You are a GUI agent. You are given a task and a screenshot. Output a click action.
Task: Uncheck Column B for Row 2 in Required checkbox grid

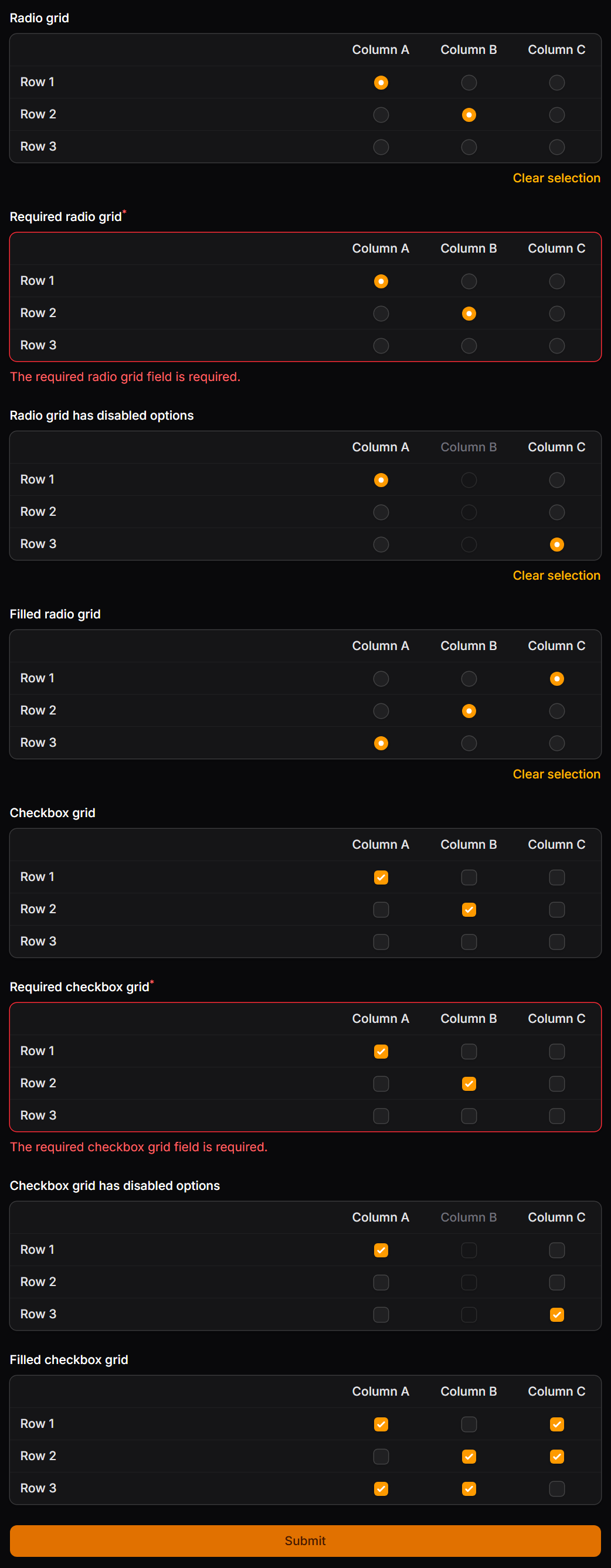coord(469,1083)
